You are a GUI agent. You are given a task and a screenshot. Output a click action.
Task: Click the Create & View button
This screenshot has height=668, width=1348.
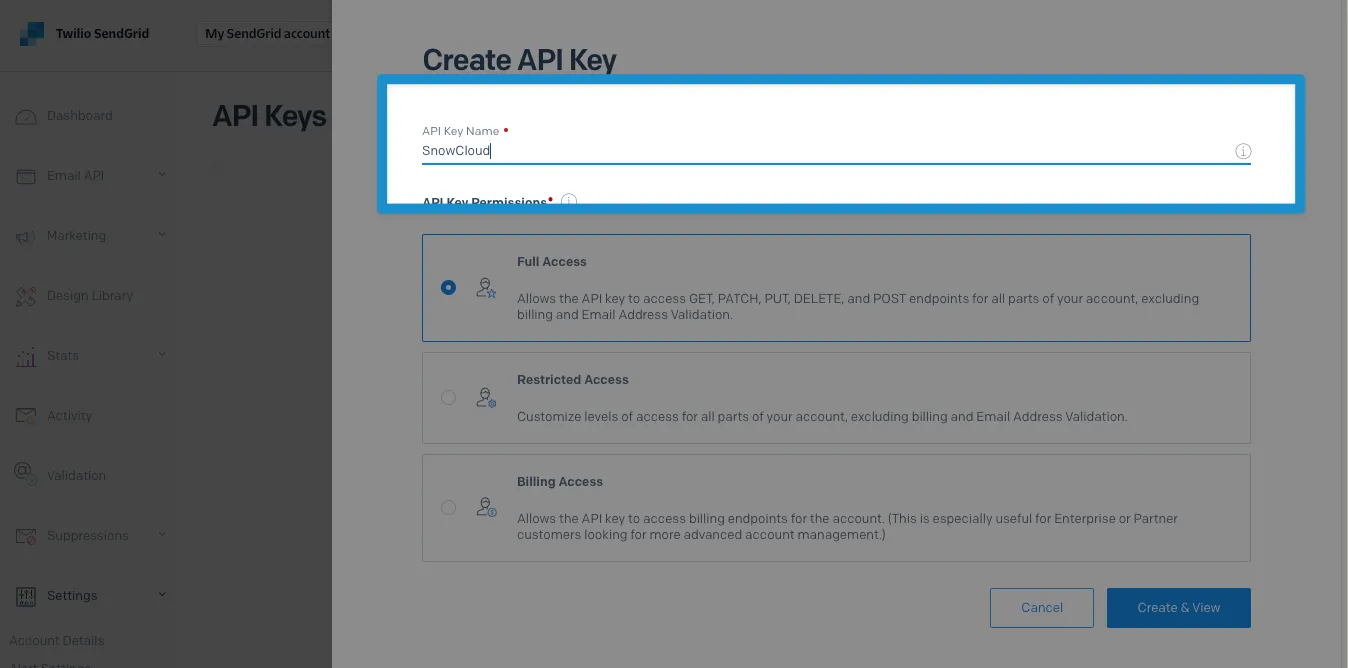pyautogui.click(x=1179, y=608)
